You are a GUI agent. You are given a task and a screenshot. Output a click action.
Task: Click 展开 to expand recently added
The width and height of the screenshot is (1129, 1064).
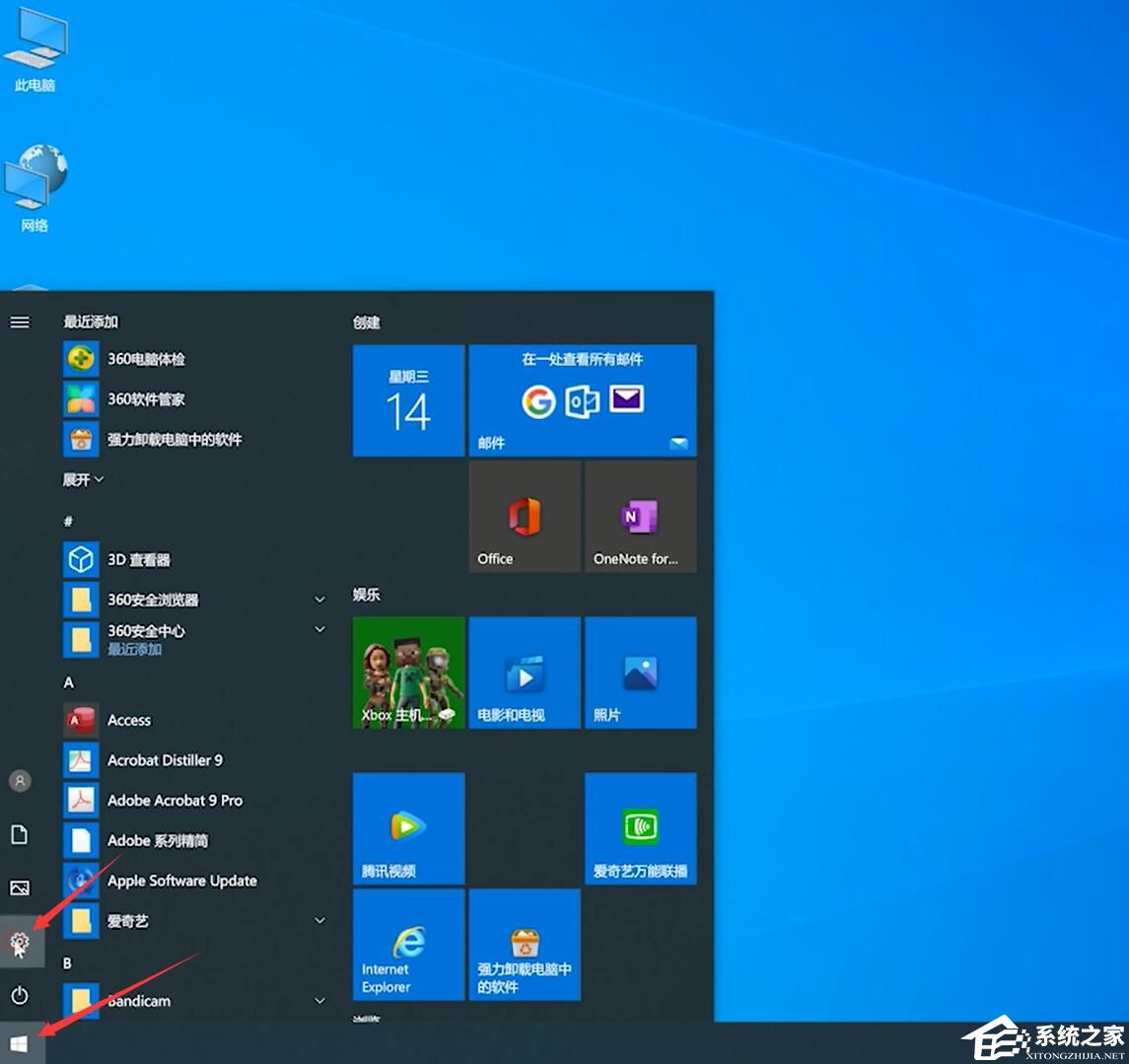[84, 479]
